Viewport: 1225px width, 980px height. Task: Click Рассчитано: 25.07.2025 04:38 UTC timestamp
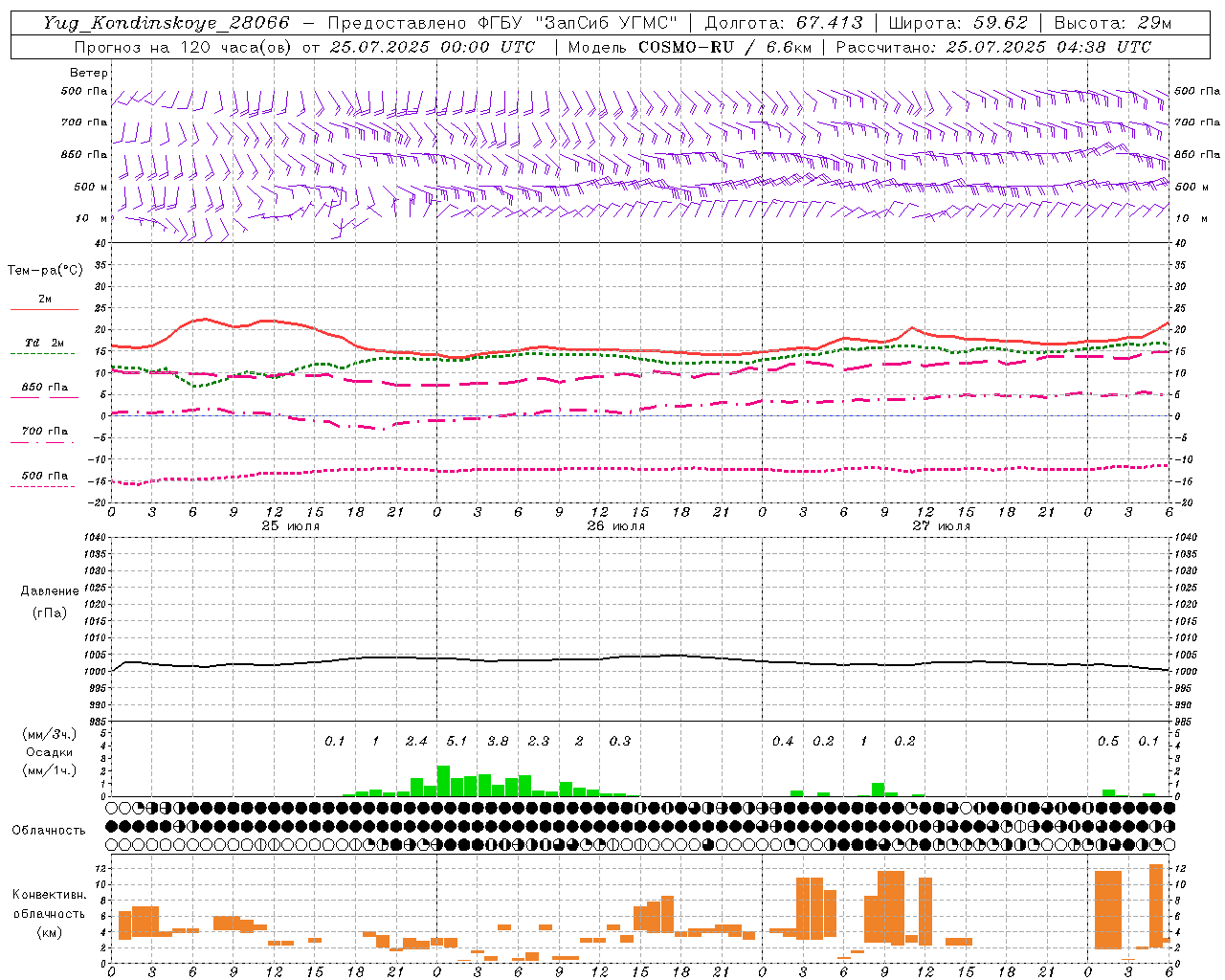tap(993, 47)
